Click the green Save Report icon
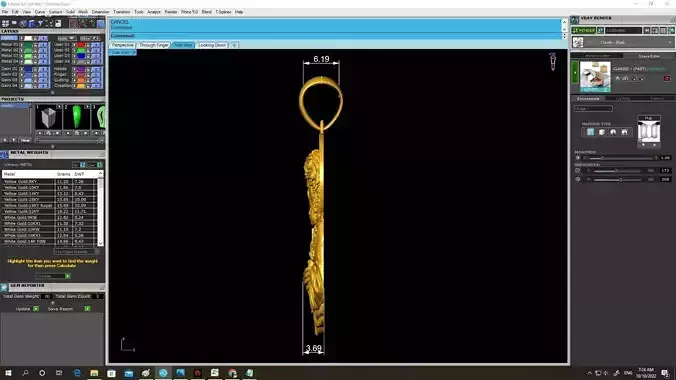Image resolution: width=676 pixels, height=380 pixels. pyautogui.click(x=88, y=309)
